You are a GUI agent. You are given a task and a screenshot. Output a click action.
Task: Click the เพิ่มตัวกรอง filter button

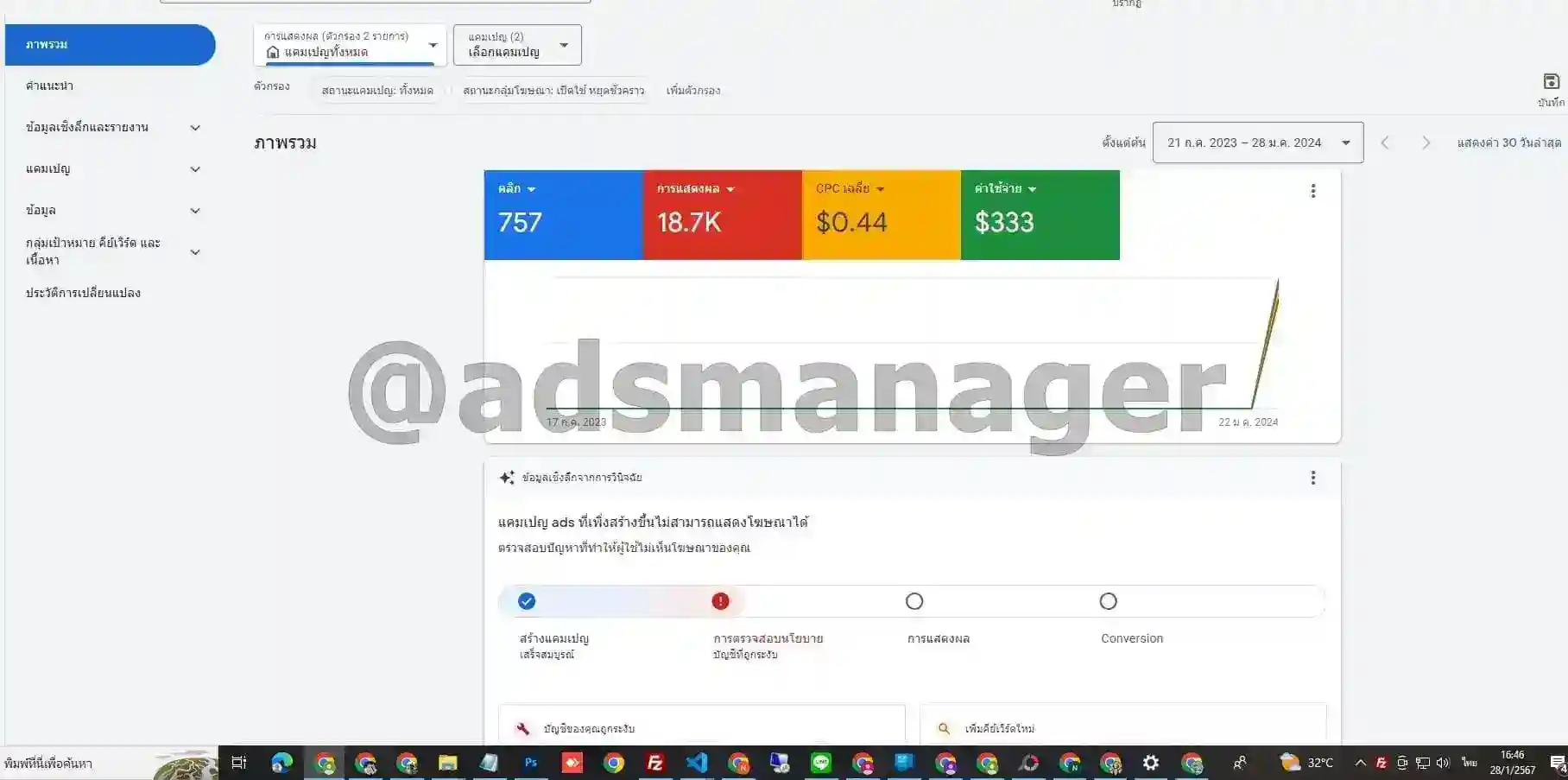pos(692,89)
